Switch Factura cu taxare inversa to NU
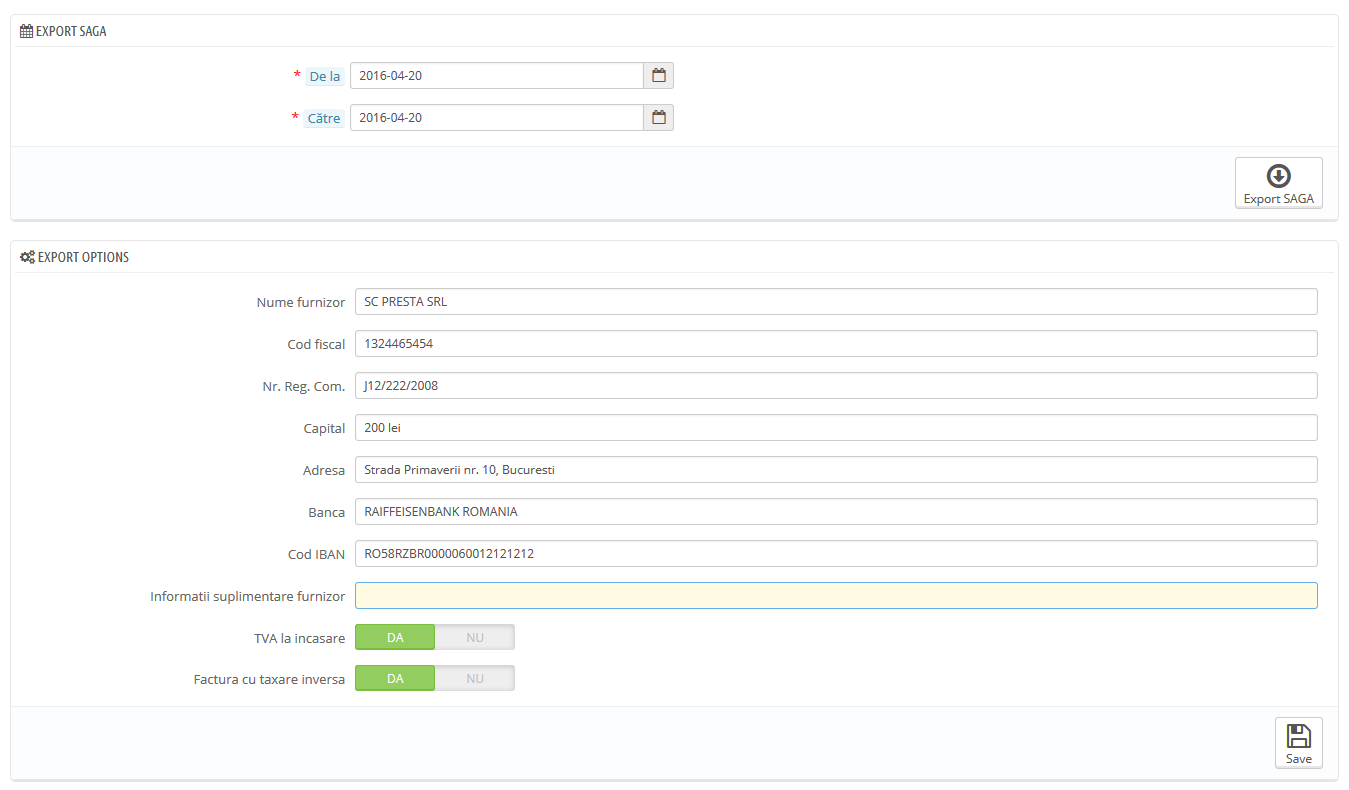 [x=475, y=679]
